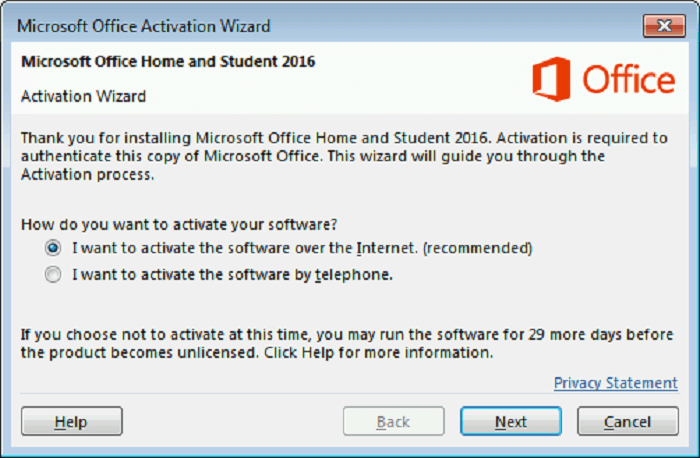Click the 'software by telephone' option label
Screen dimensions: 700x458
[233, 275]
